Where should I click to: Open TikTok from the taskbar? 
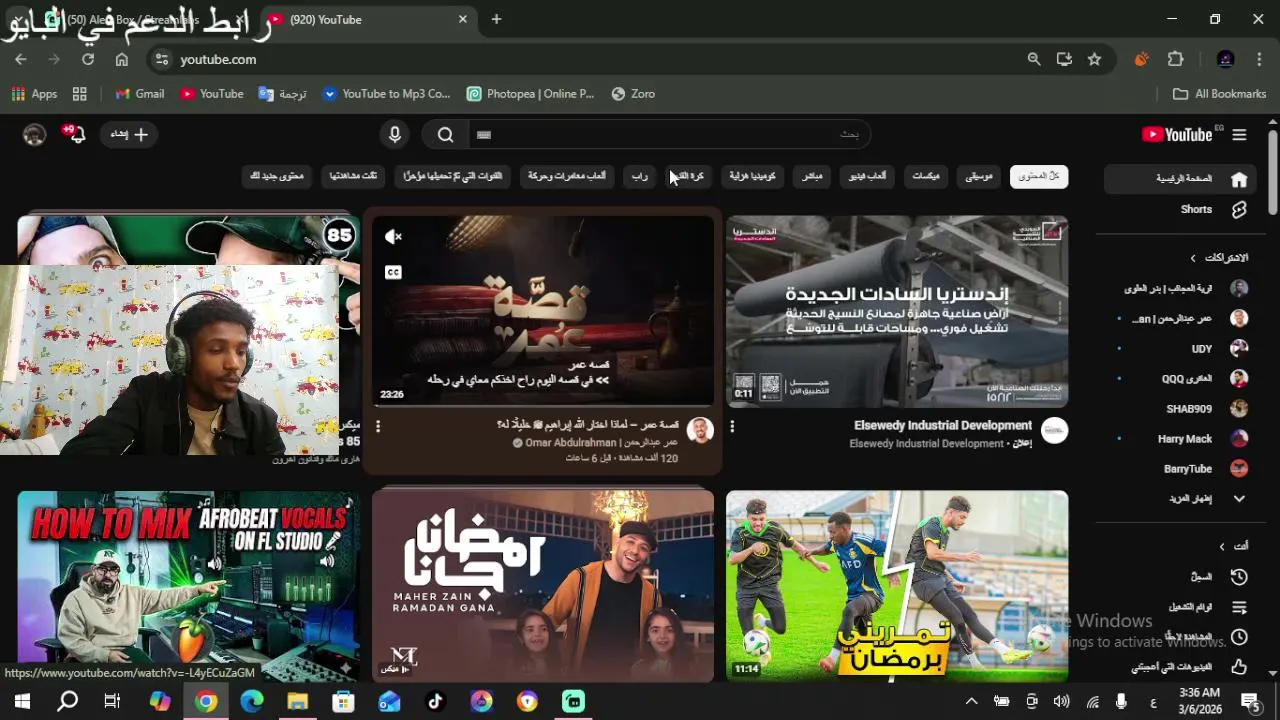coord(435,702)
